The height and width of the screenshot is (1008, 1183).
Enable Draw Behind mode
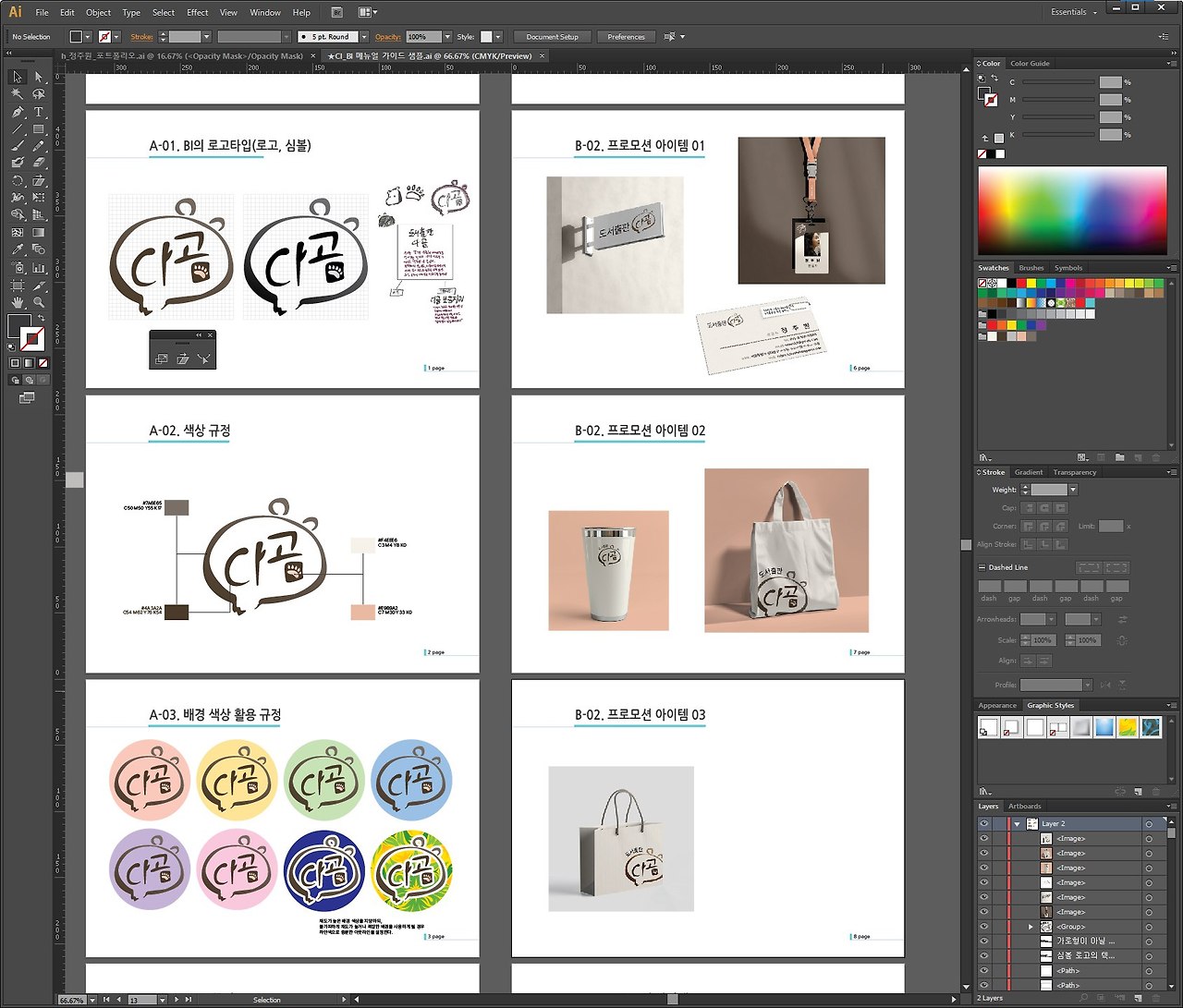30,380
